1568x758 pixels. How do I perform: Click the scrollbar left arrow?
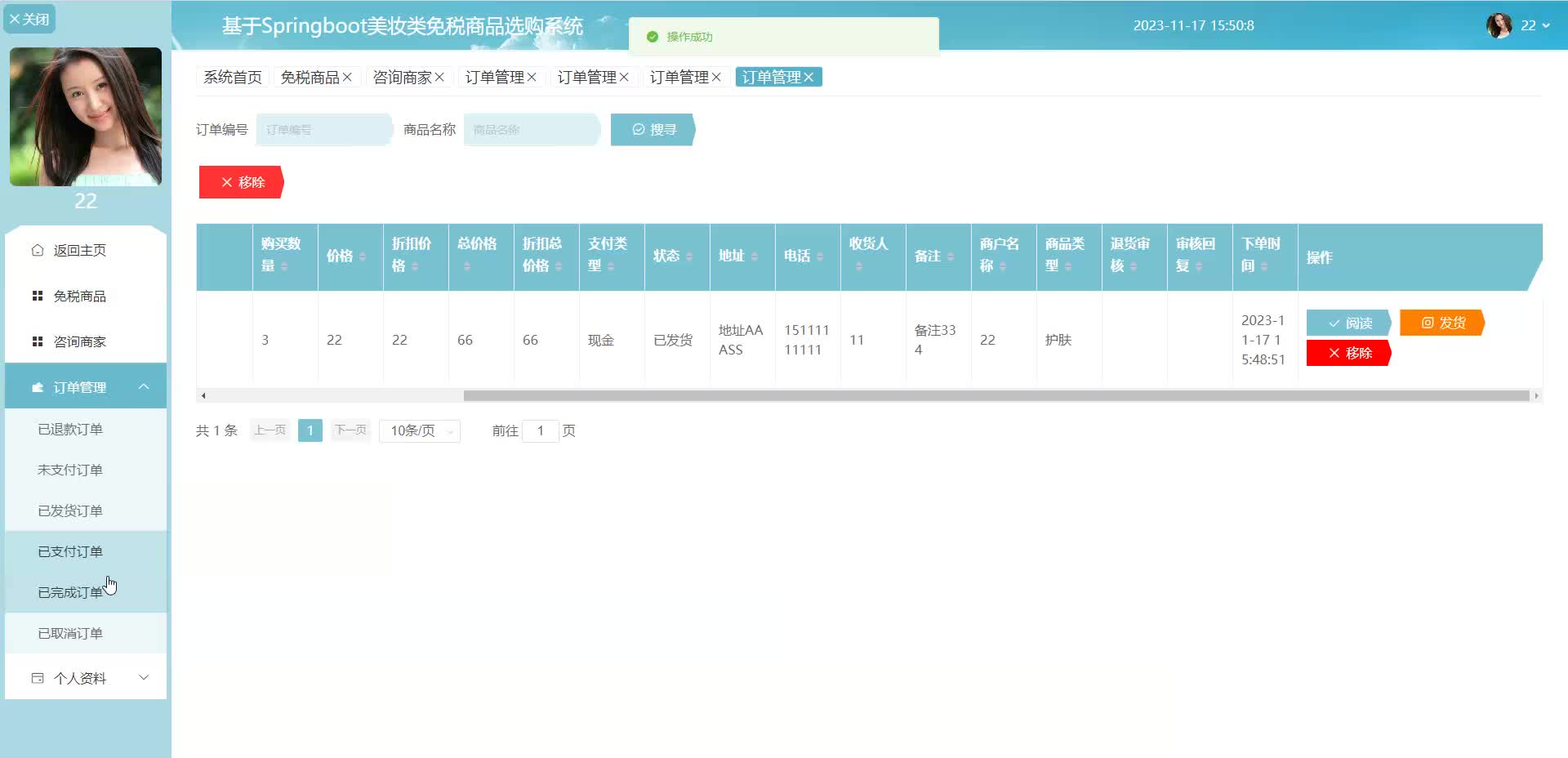(x=203, y=395)
